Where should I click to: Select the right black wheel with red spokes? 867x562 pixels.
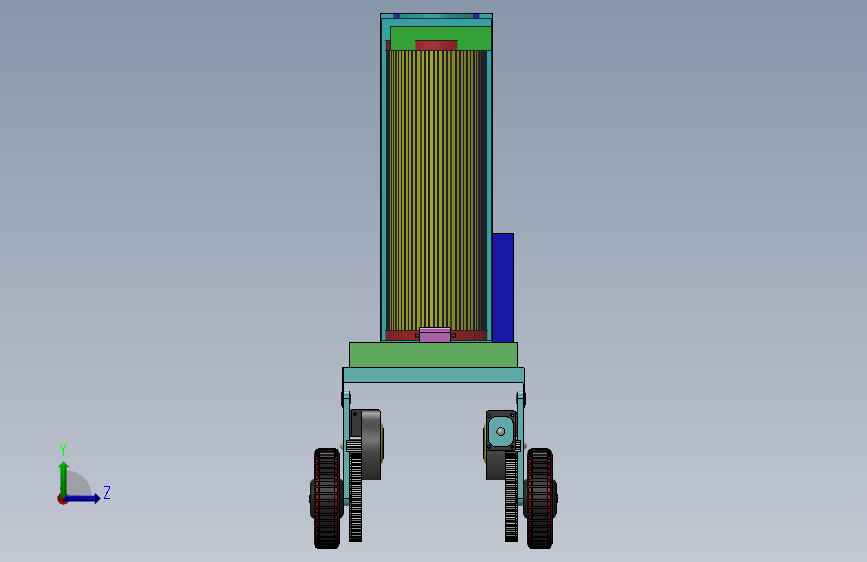coord(540,498)
